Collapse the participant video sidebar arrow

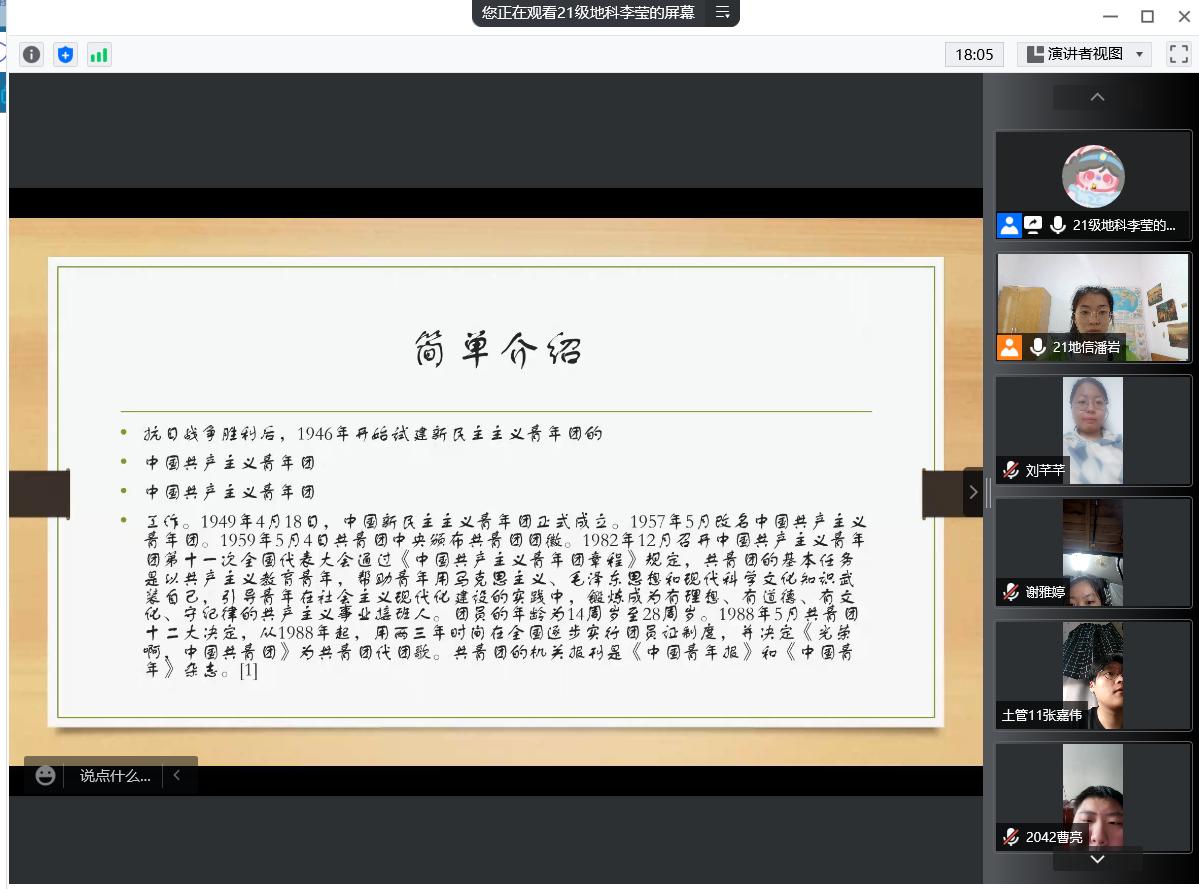tap(973, 492)
